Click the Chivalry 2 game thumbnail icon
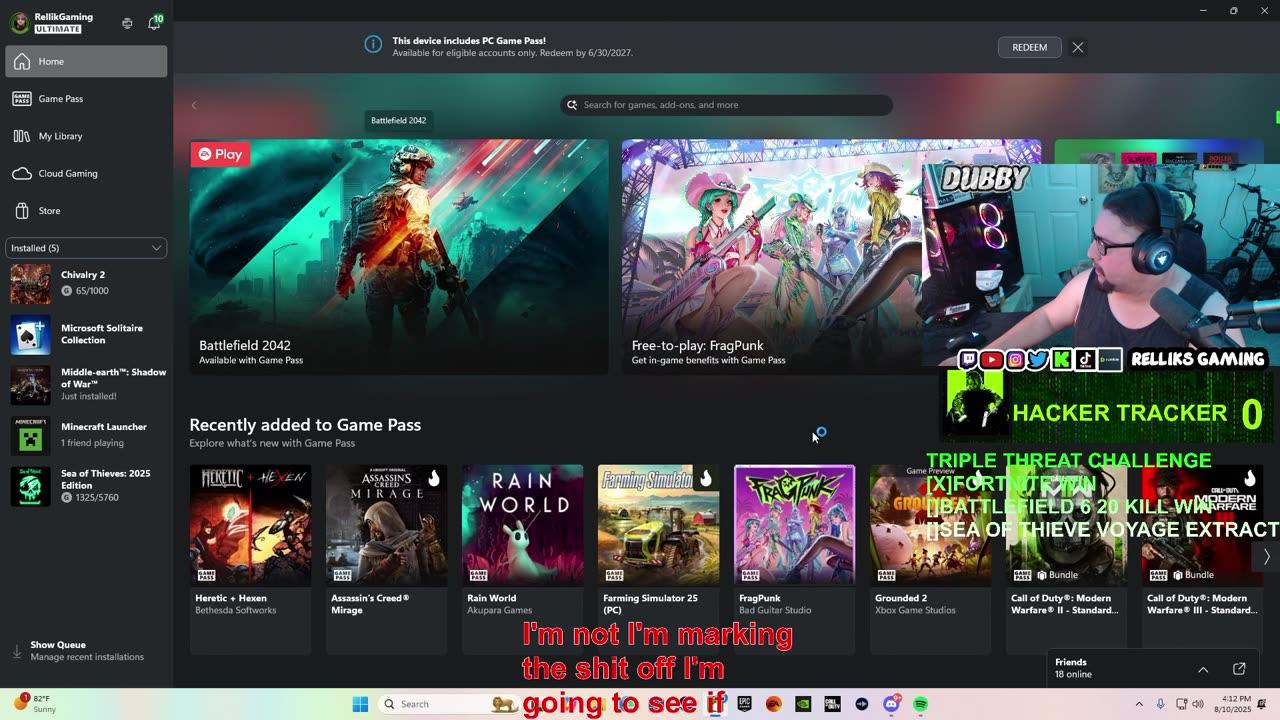Image resolution: width=1280 pixels, height=720 pixels. pos(30,284)
